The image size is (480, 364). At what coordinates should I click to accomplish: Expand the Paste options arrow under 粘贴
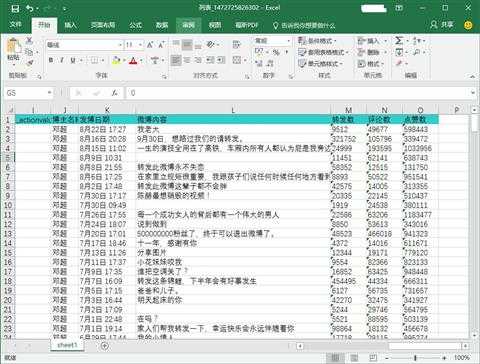coord(13,64)
